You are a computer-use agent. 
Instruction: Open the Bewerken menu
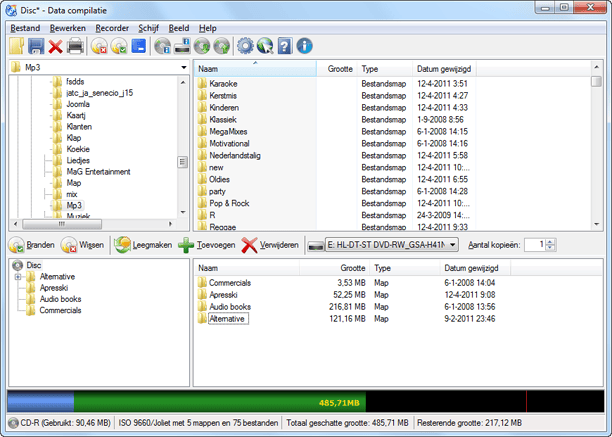[x=68, y=28]
